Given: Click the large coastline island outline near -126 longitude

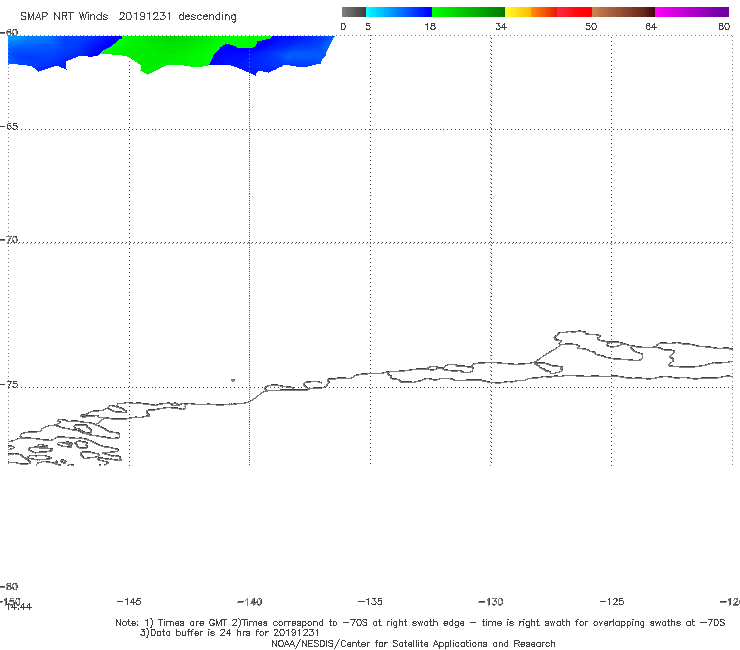Looking at the screenshot, I should coord(599,346).
